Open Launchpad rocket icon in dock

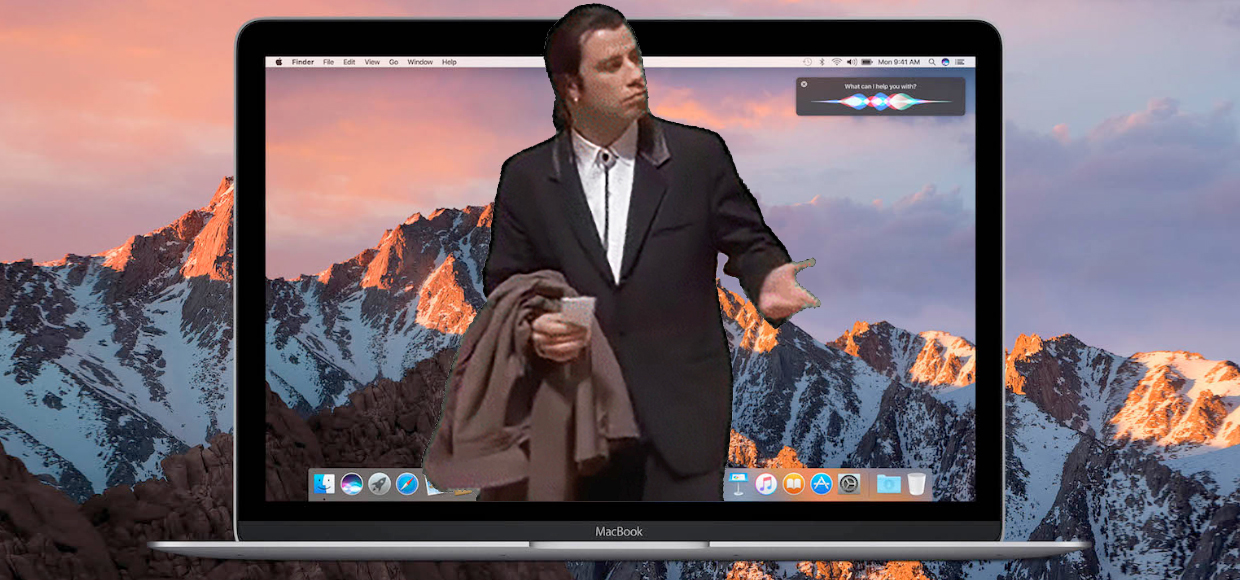coord(379,484)
